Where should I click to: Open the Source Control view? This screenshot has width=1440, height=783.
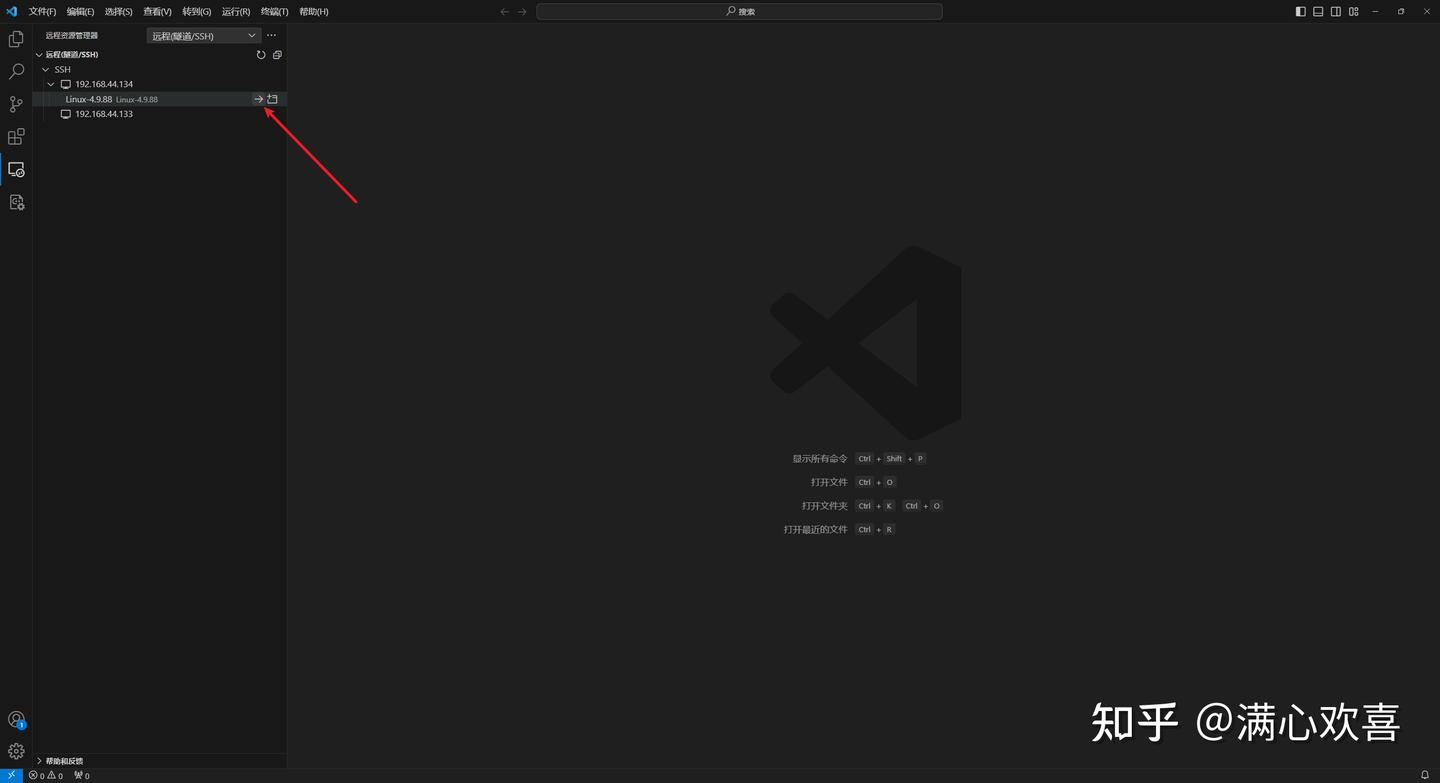click(x=16, y=104)
